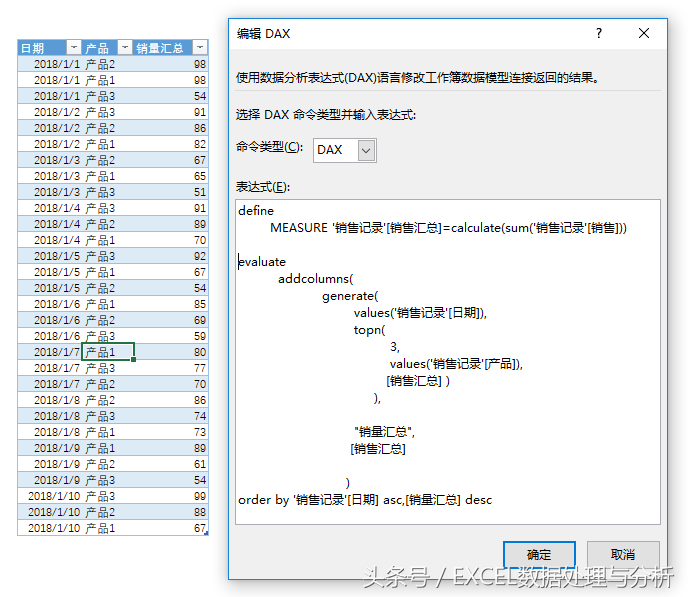Select the highlighted cell 产品1 on 2018/1/7

tap(108, 352)
